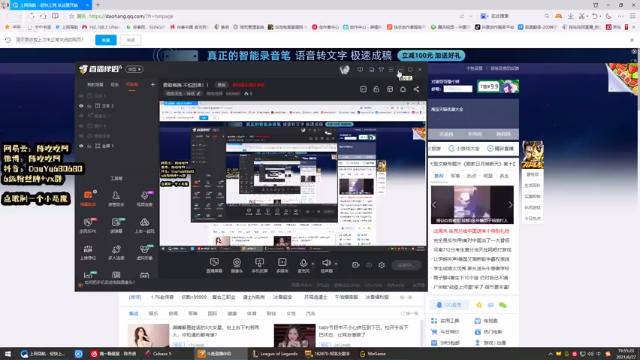
Task: Expand the microphone dropdown arrow
Action: tap(313, 264)
